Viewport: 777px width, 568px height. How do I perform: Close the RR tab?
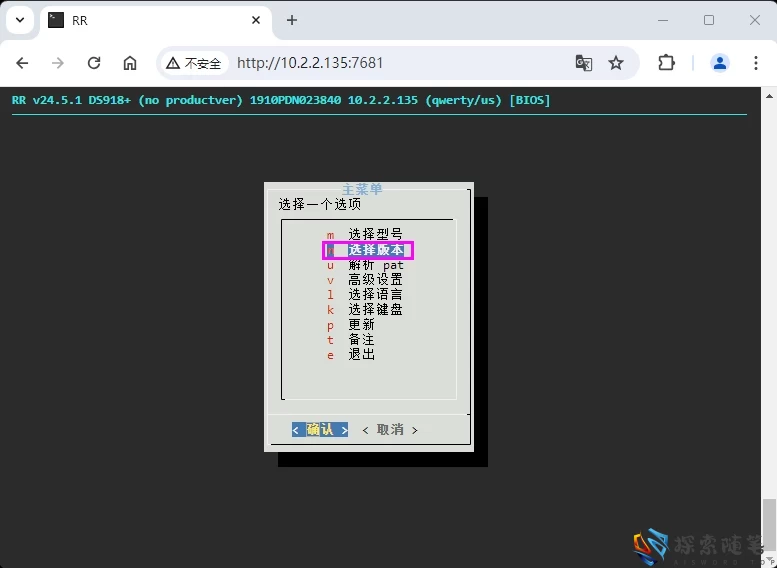pos(256,20)
